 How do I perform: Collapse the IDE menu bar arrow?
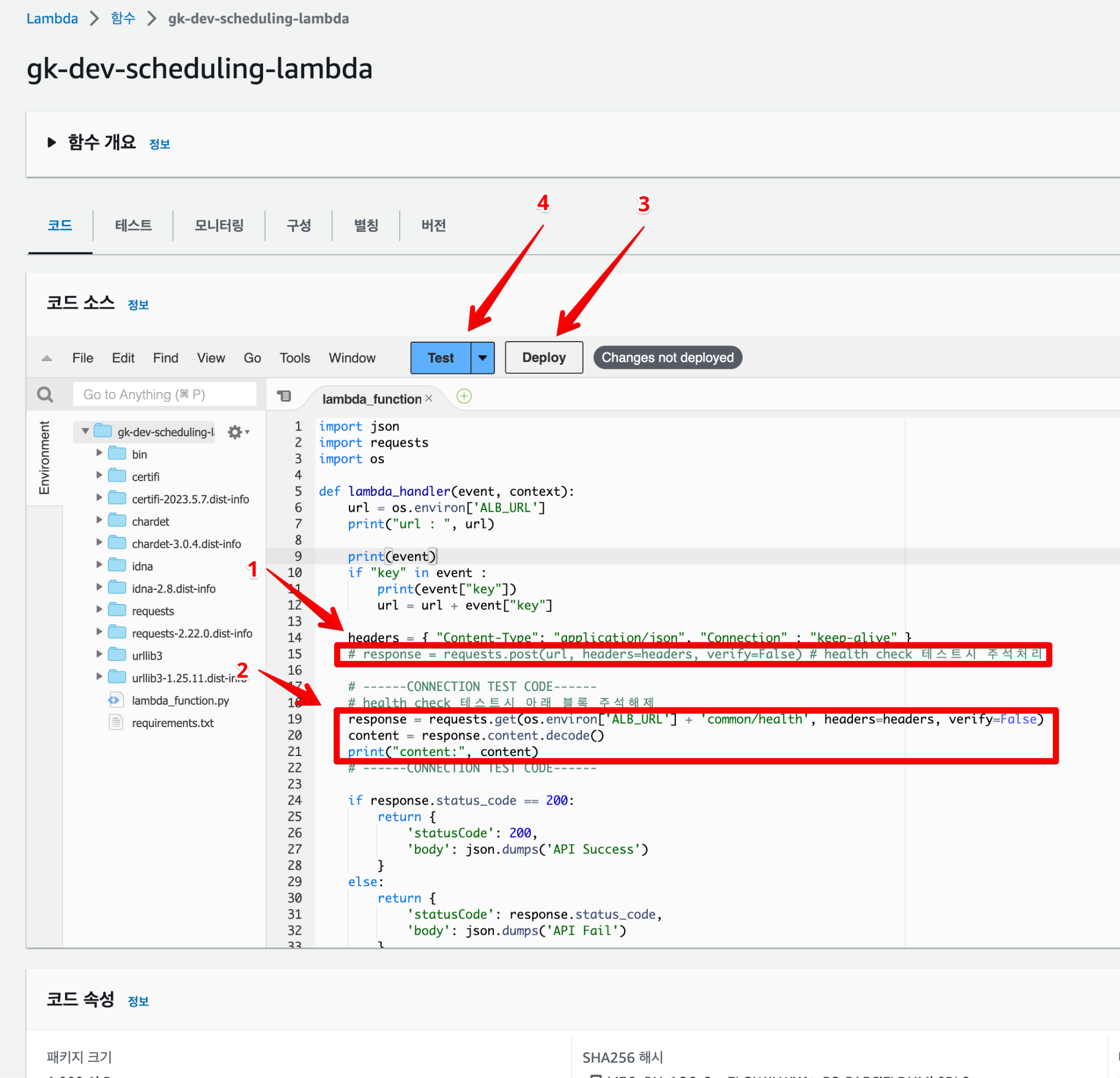[47, 358]
